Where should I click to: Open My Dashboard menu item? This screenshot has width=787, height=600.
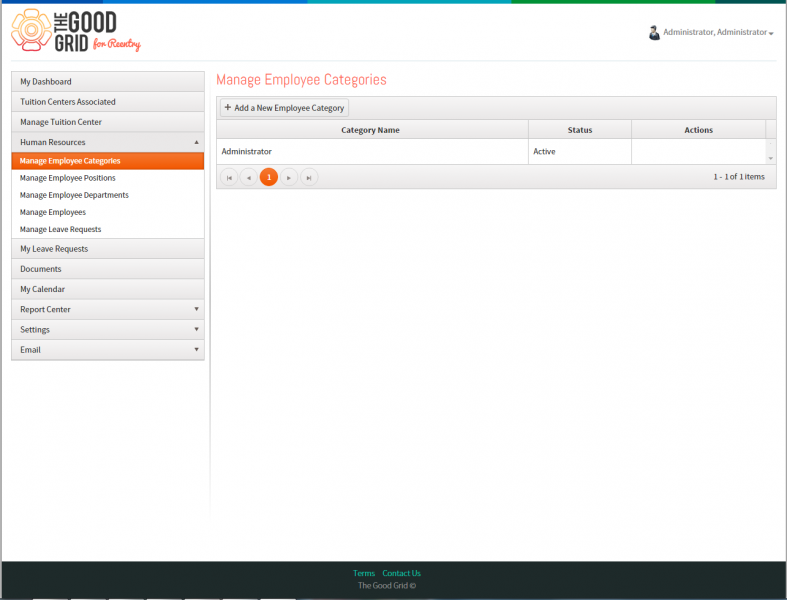(107, 81)
